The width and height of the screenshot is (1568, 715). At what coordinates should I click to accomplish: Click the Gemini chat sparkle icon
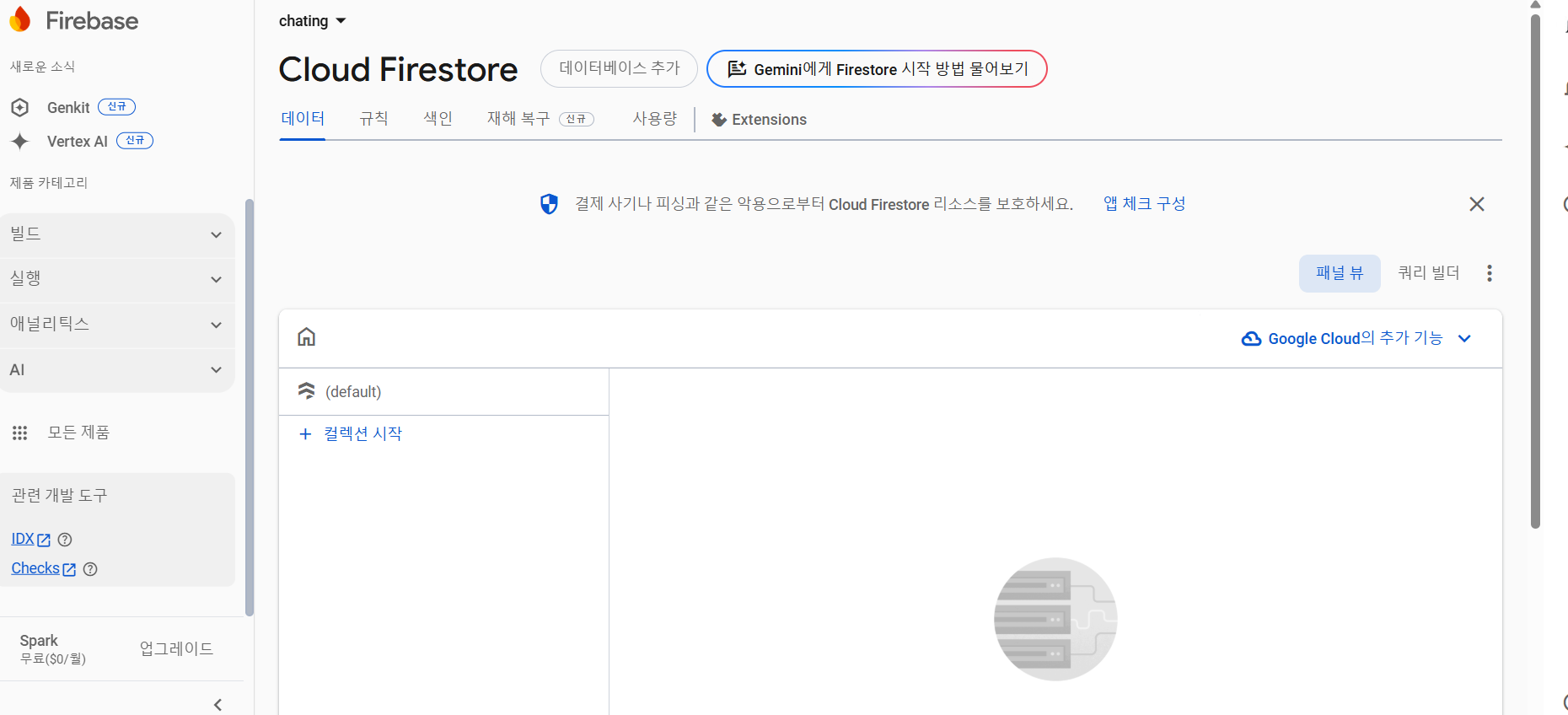pyautogui.click(x=737, y=69)
